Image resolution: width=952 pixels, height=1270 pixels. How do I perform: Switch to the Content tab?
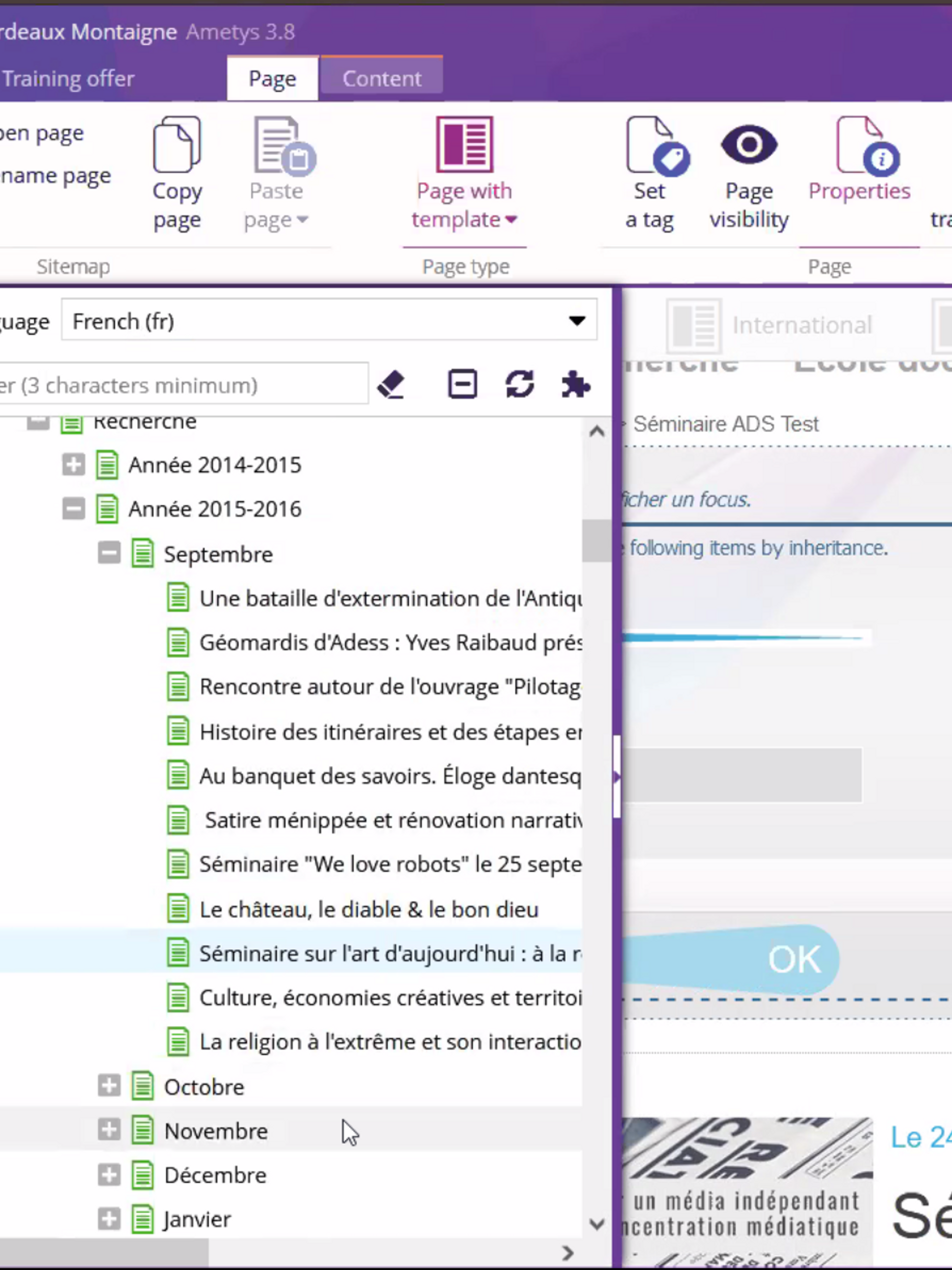click(x=382, y=78)
